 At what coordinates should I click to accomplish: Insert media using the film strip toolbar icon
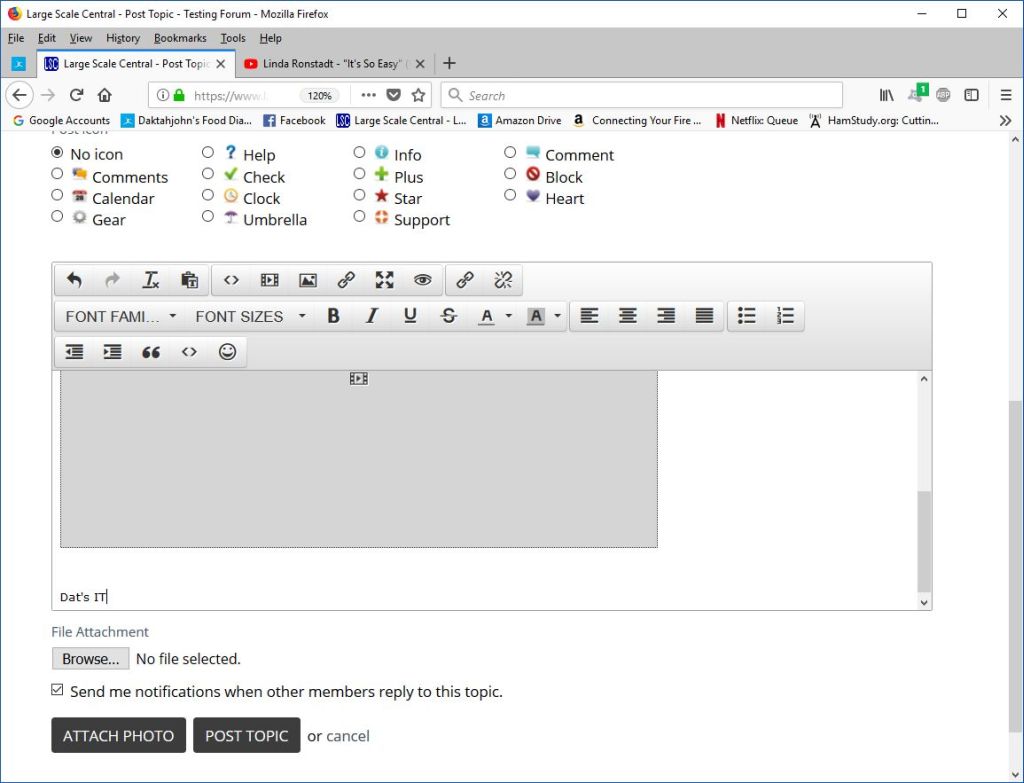point(270,280)
